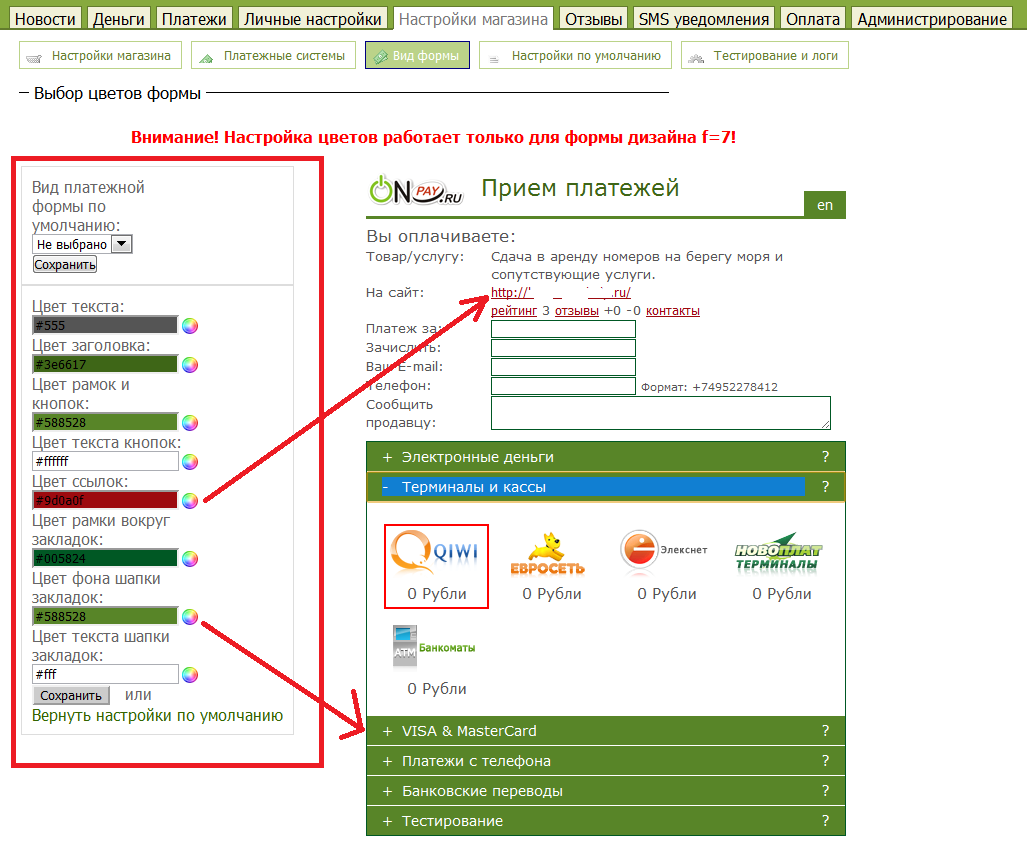Click the OnPay.ru logo

coord(417,189)
